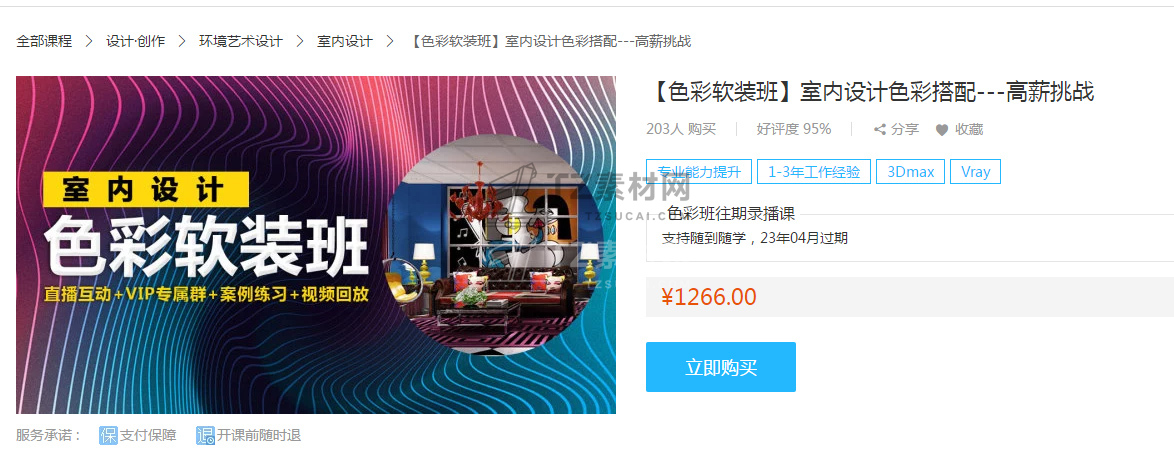Click the 保 payment guarantee icon
1174x464 pixels.
(109, 435)
